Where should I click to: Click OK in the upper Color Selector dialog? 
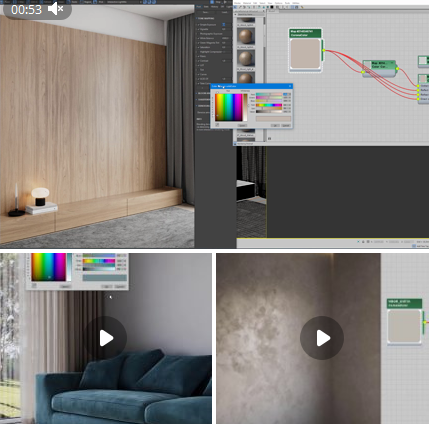point(275,125)
